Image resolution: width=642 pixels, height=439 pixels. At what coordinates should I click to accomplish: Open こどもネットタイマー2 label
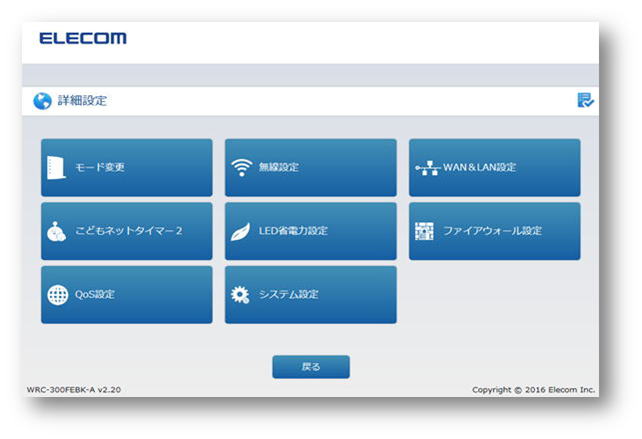pos(129,231)
